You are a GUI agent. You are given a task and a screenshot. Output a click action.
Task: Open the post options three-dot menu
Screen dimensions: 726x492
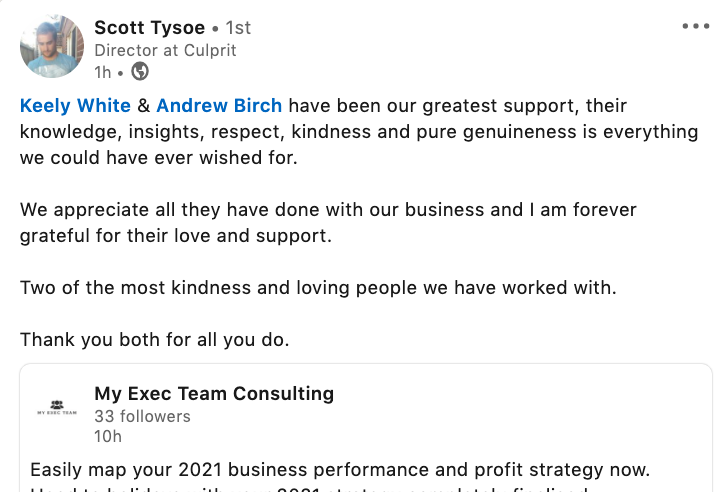pos(695,27)
